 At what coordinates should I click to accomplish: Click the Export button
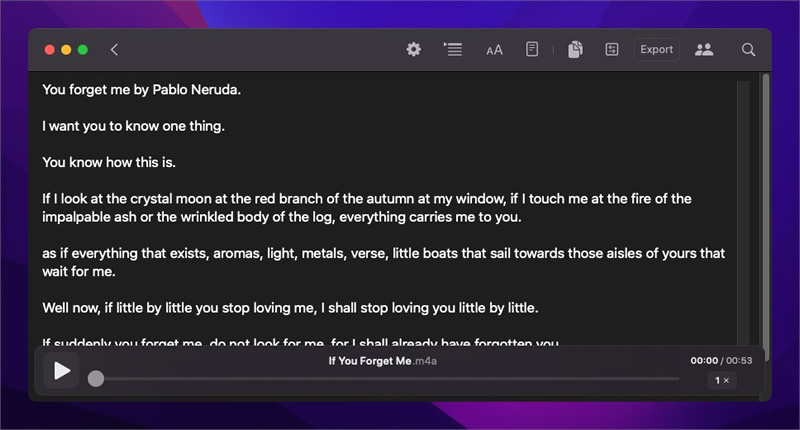point(657,49)
